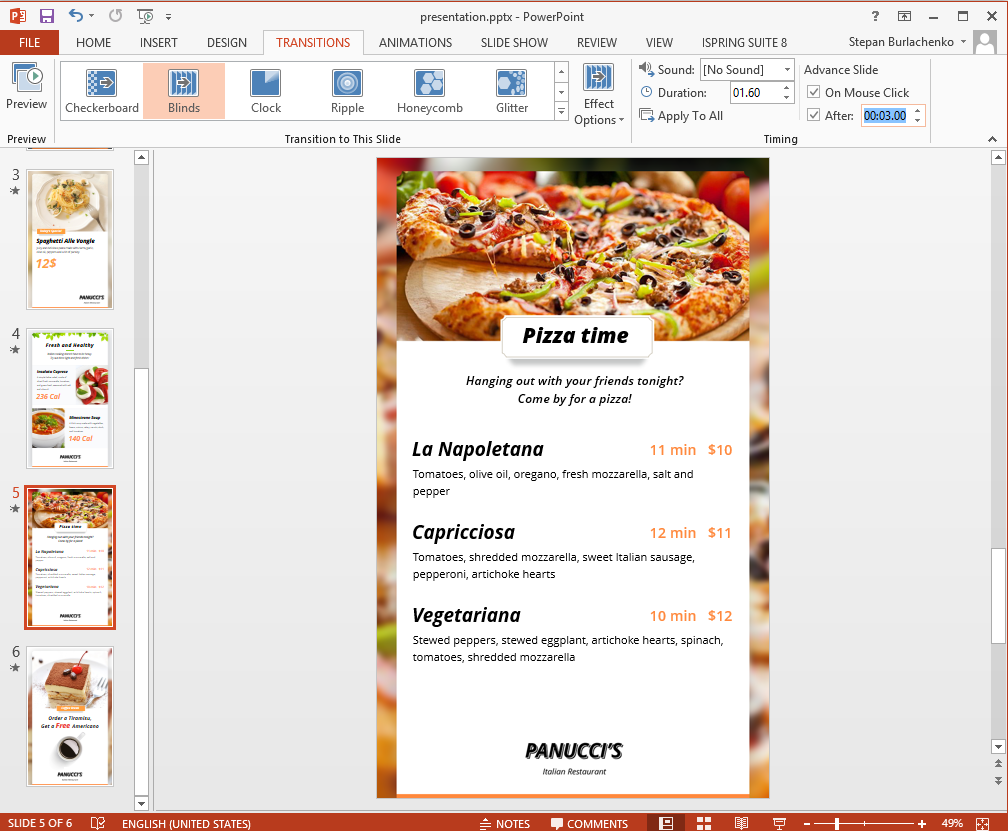Decrease After time with down arrow

tap(917, 121)
